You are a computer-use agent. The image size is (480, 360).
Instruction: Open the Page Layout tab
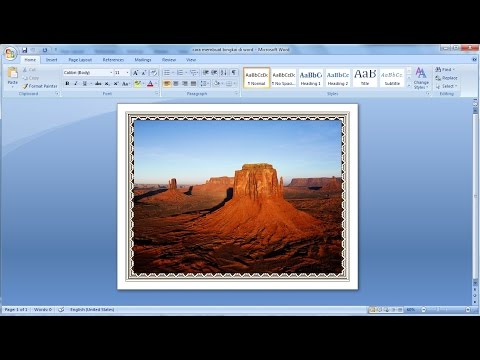click(80, 60)
